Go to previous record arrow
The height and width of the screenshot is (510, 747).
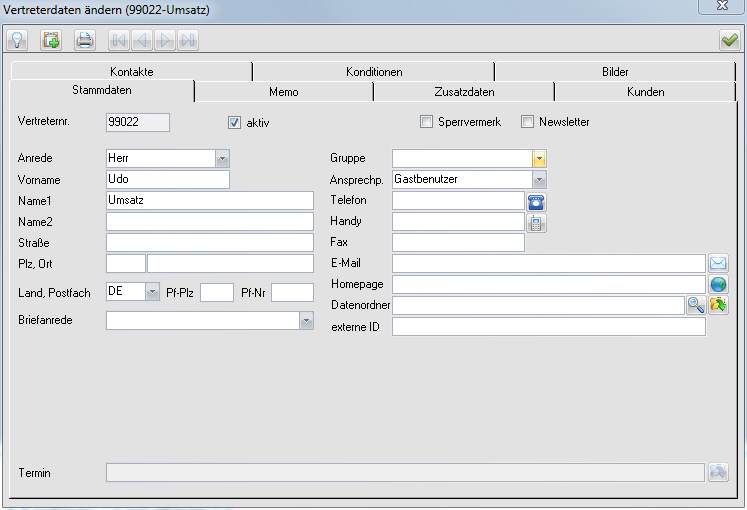point(141,40)
